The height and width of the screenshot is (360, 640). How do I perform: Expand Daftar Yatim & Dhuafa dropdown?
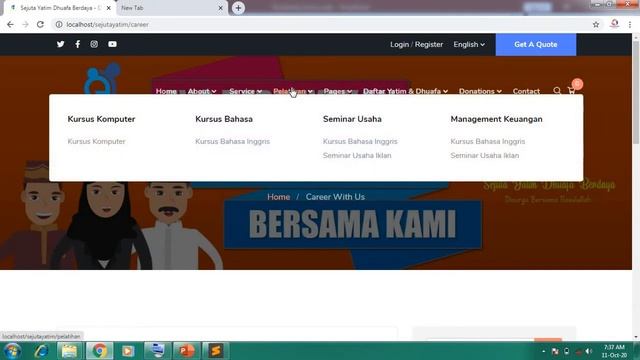coord(405,91)
